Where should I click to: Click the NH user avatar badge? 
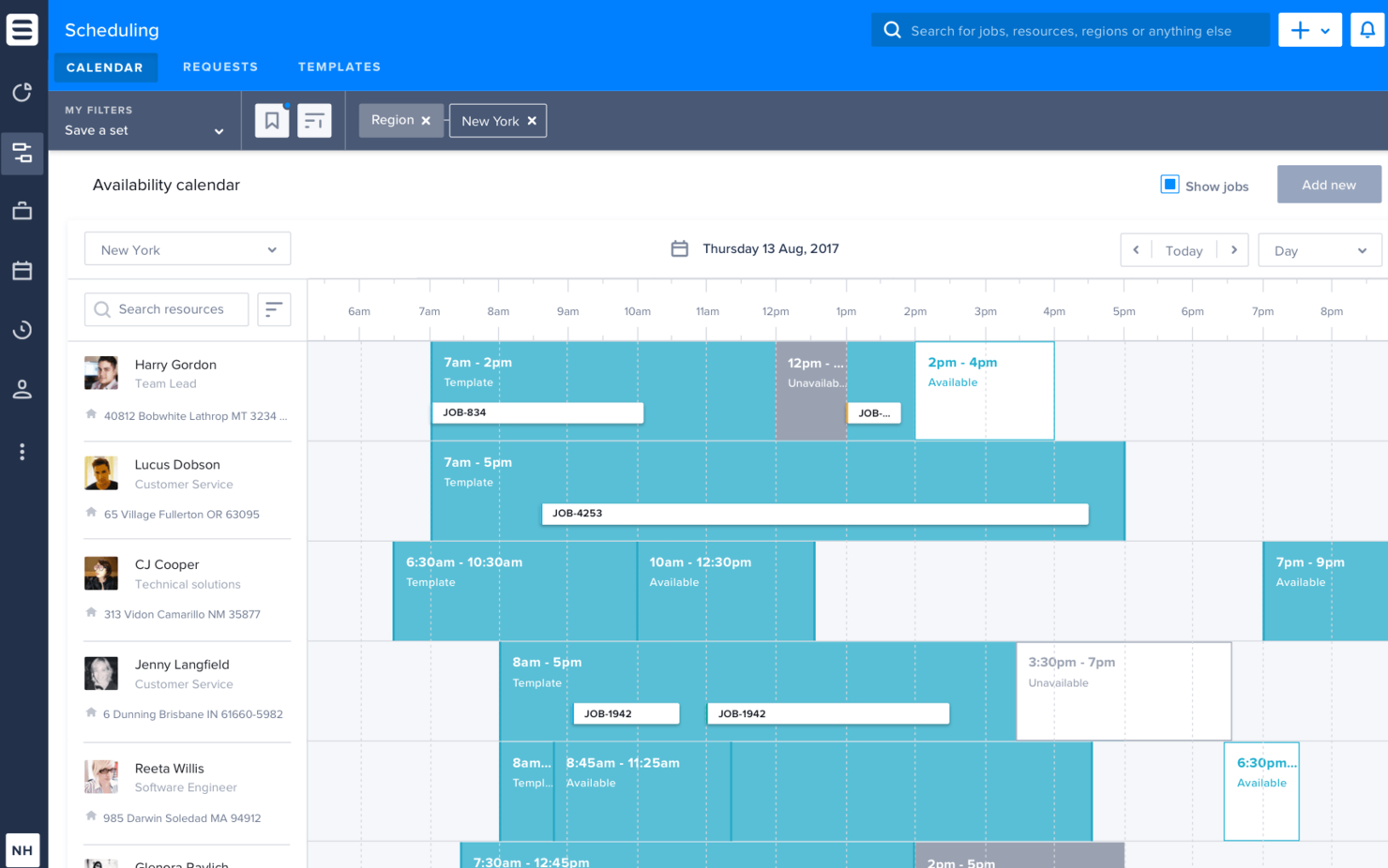coord(22,850)
